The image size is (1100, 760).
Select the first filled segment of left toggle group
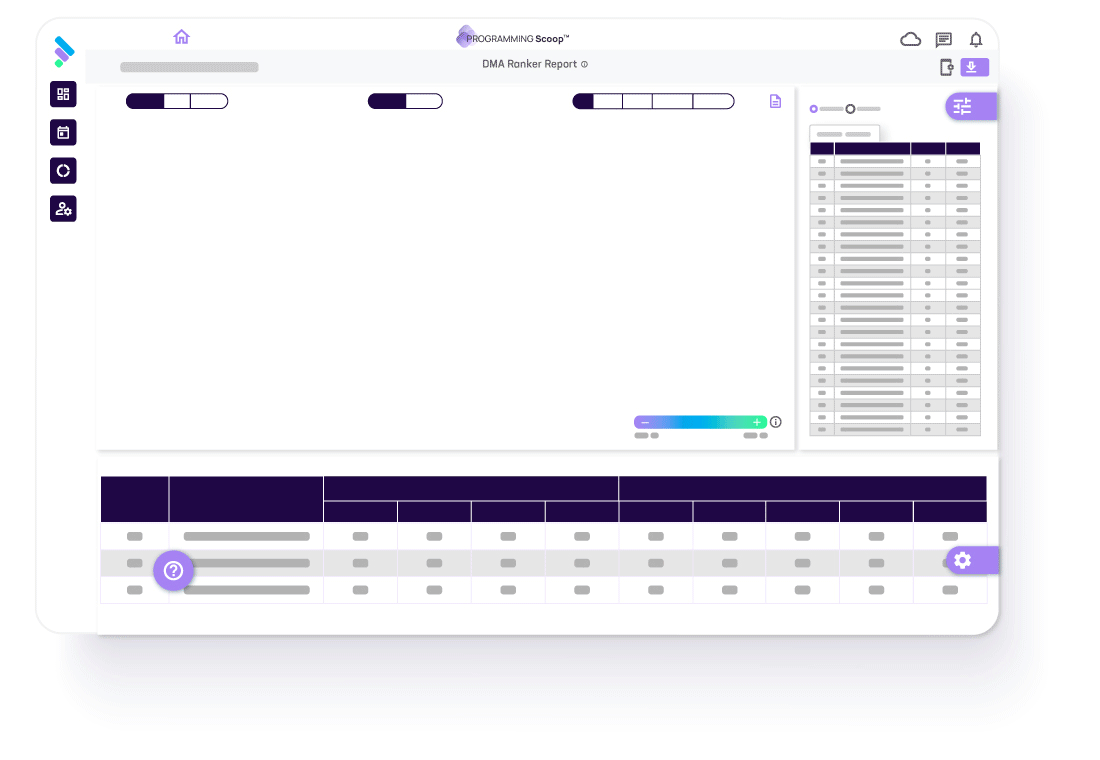pos(145,101)
